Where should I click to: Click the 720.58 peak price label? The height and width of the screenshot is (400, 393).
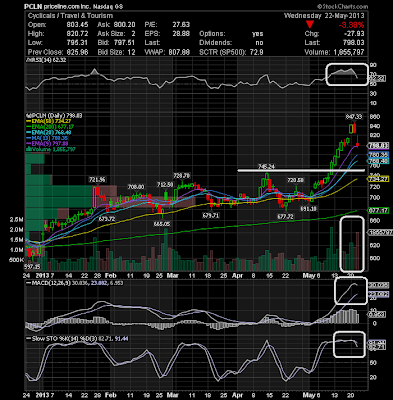pyautogui.click(x=296, y=180)
